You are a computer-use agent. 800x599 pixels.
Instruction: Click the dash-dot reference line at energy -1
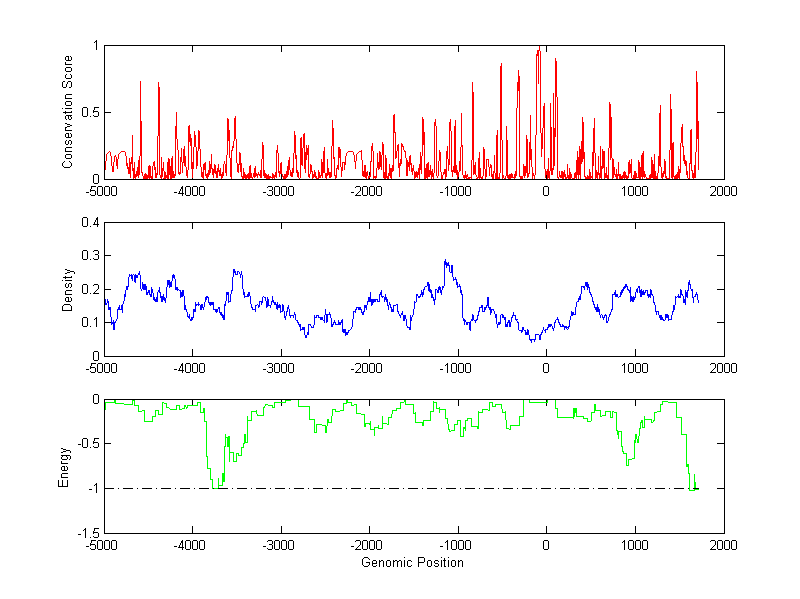[400, 488]
